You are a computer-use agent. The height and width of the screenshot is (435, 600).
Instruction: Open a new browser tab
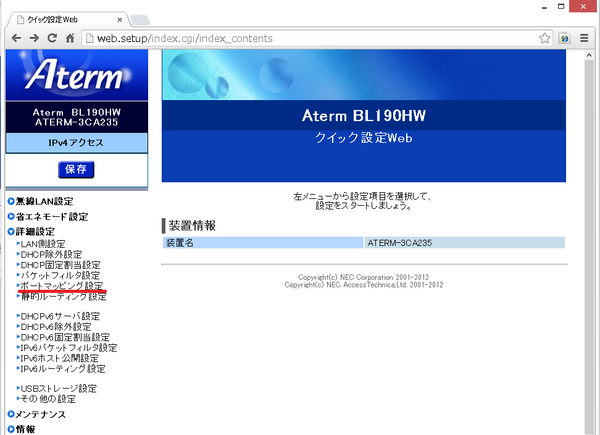click(140, 20)
